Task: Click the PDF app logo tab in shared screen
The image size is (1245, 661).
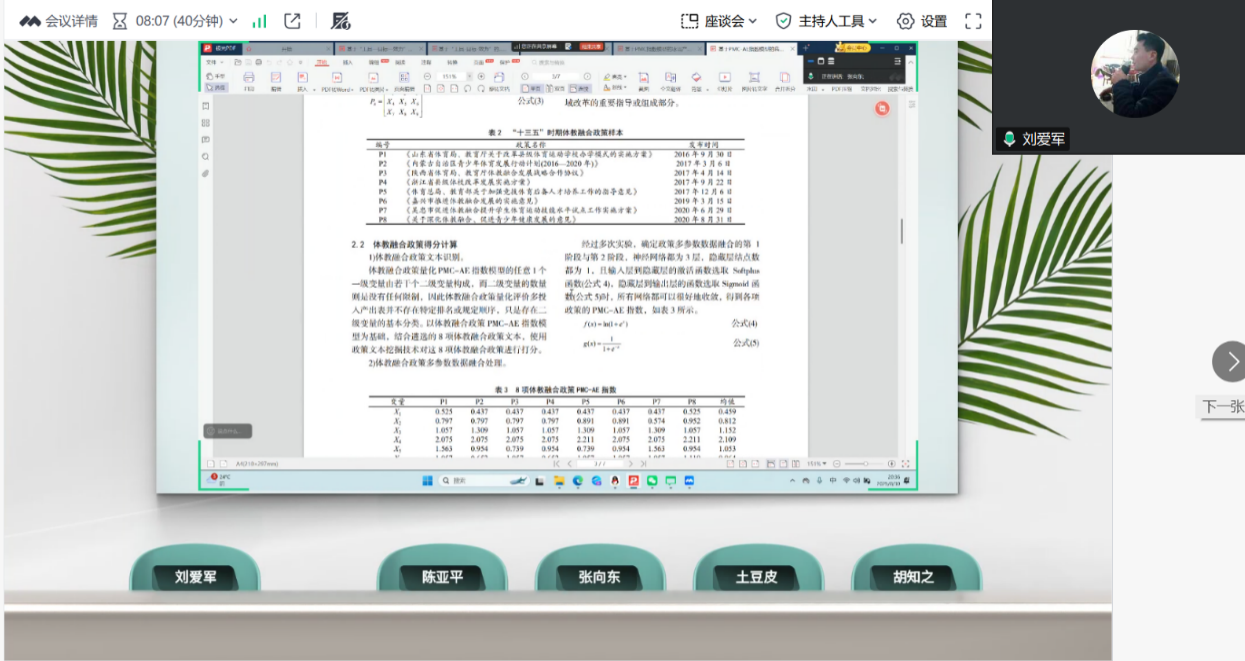Action: 221,48
